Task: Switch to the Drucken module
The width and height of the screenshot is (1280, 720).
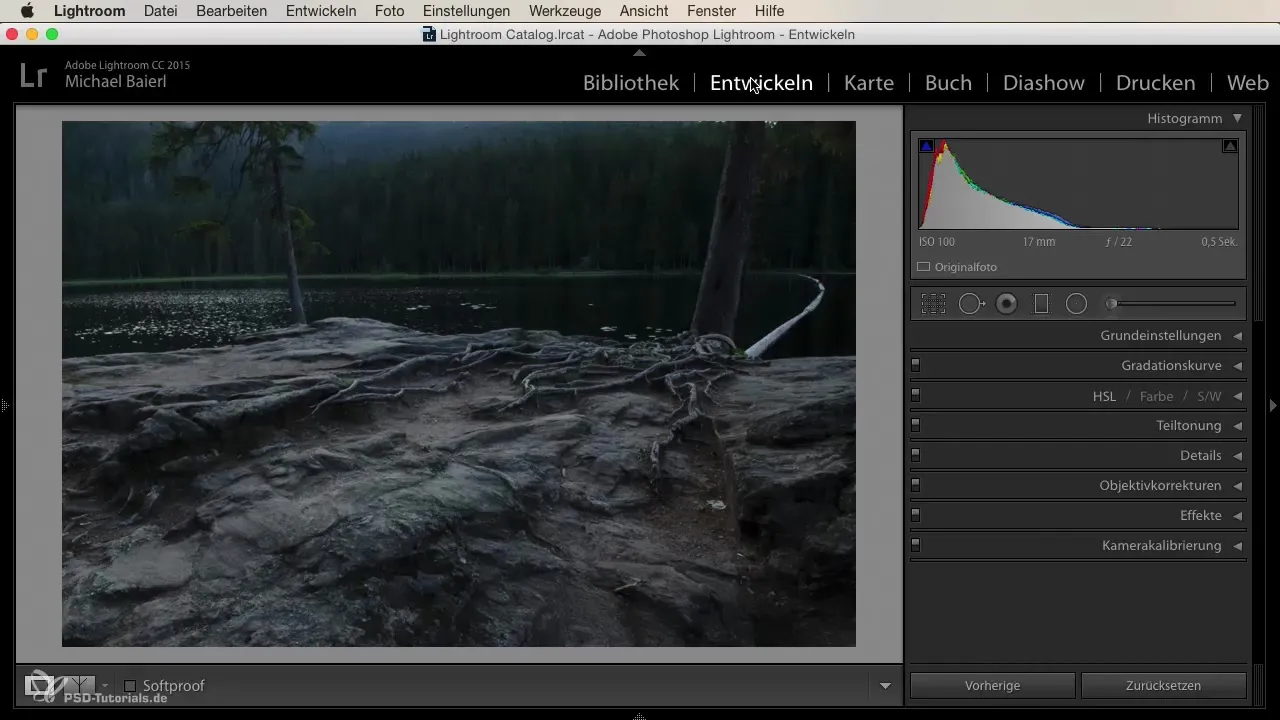Action: (x=1156, y=83)
